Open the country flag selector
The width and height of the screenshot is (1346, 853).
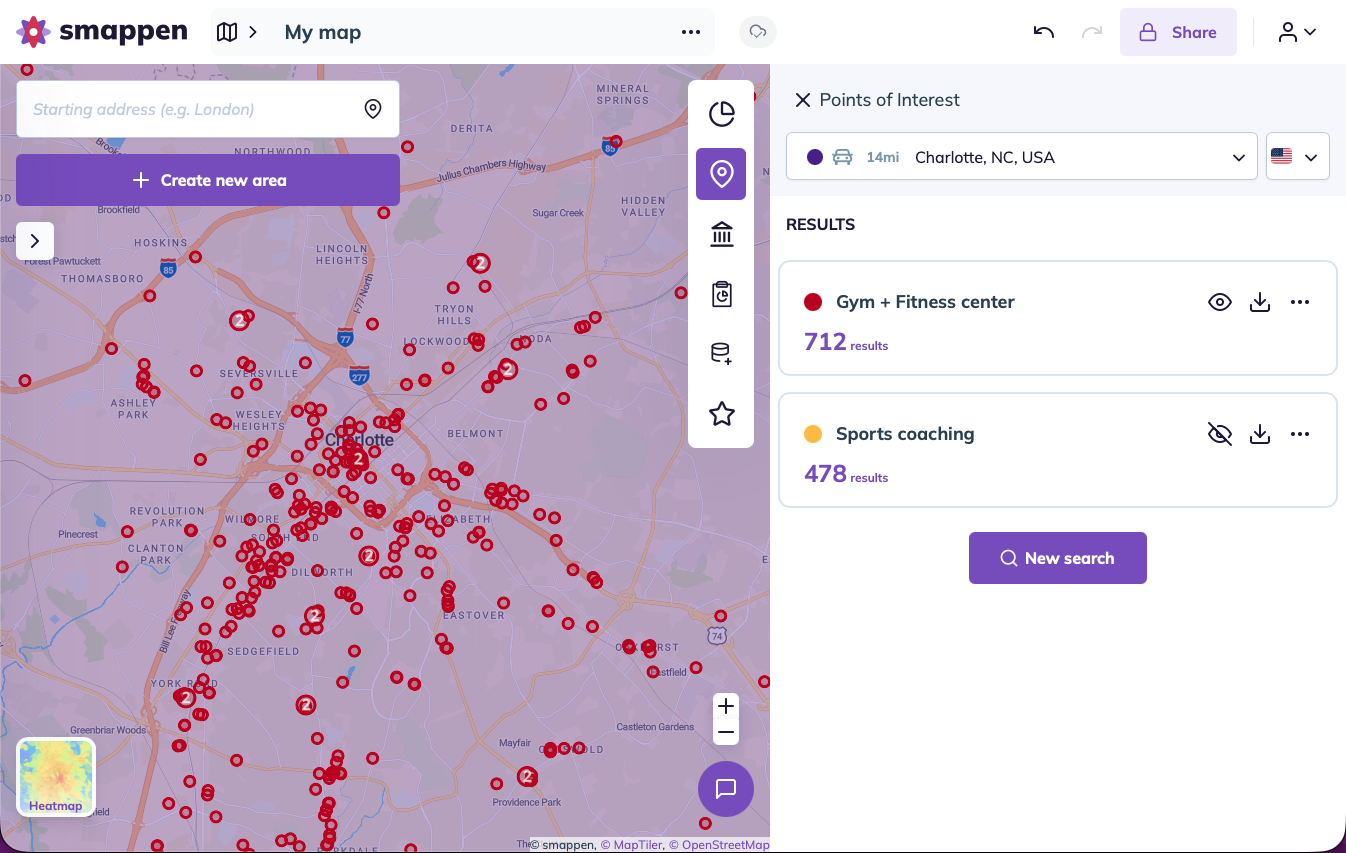[1298, 157]
